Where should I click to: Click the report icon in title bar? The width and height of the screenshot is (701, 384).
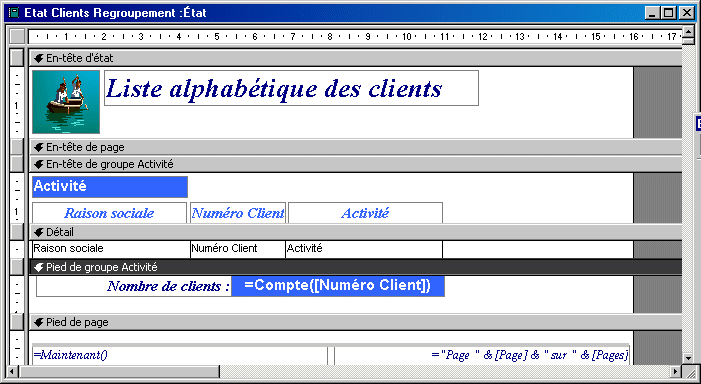coord(14,13)
